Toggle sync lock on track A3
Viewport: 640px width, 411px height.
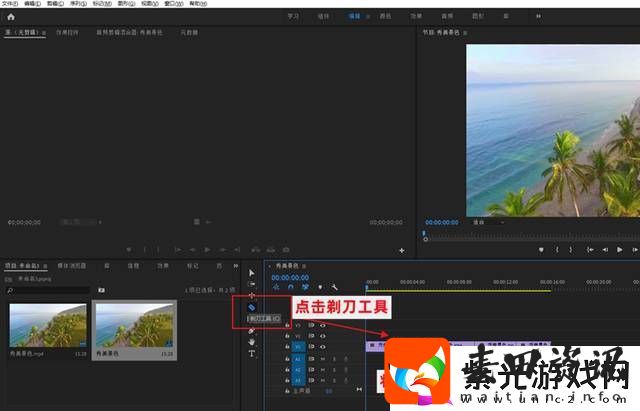point(311,380)
